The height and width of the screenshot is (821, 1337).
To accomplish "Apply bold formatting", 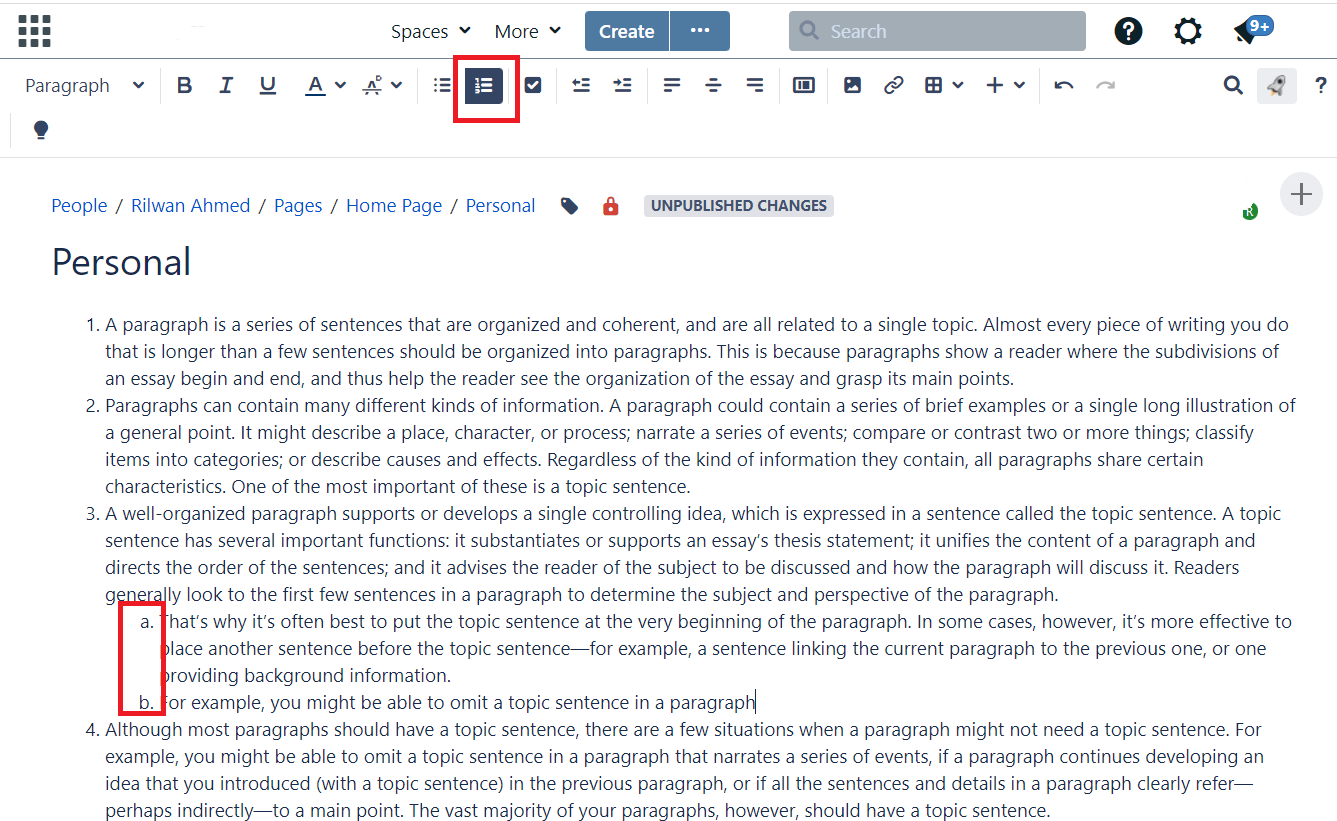I will point(184,86).
